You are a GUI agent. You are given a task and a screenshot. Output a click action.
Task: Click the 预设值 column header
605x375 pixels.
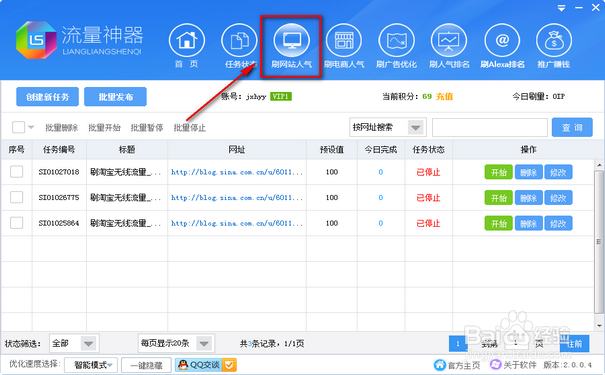(x=332, y=149)
